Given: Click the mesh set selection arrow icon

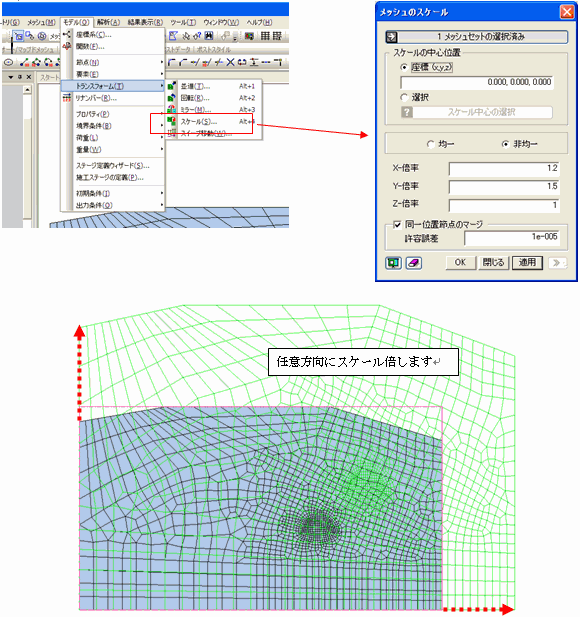Looking at the screenshot, I should tap(392, 37).
